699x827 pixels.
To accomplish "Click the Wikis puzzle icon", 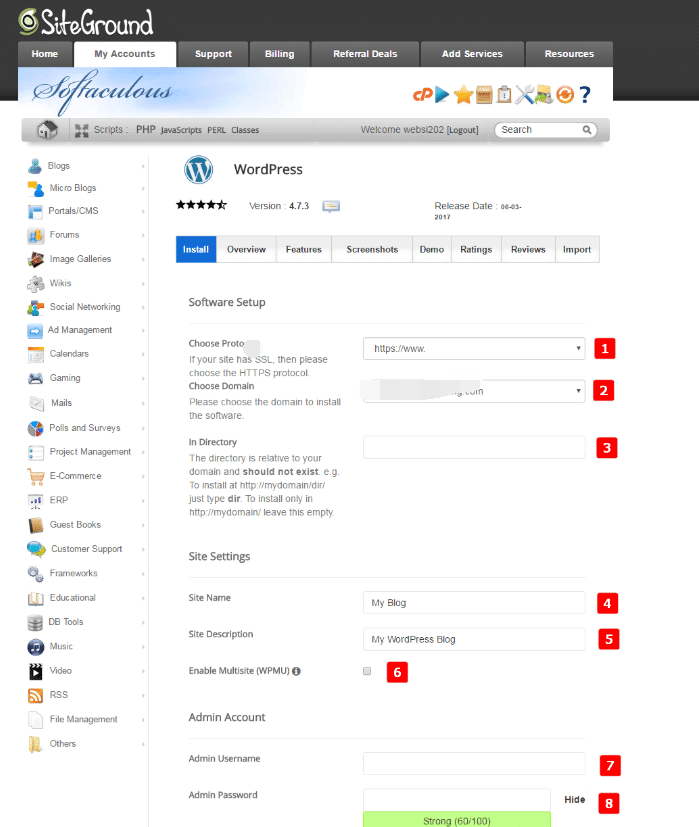I will pyautogui.click(x=35, y=284).
